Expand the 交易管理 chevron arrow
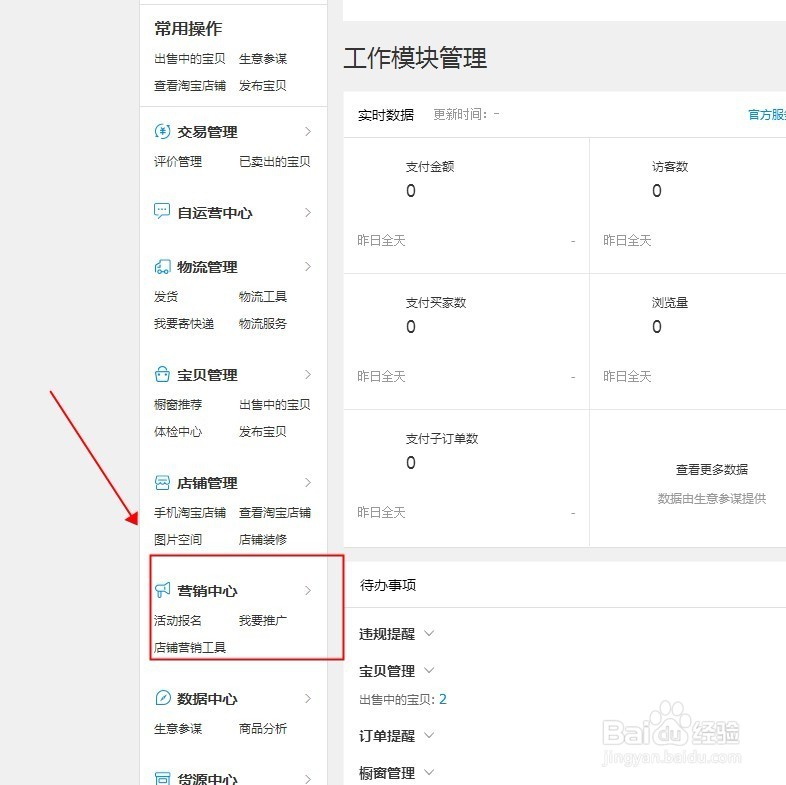 click(x=308, y=131)
